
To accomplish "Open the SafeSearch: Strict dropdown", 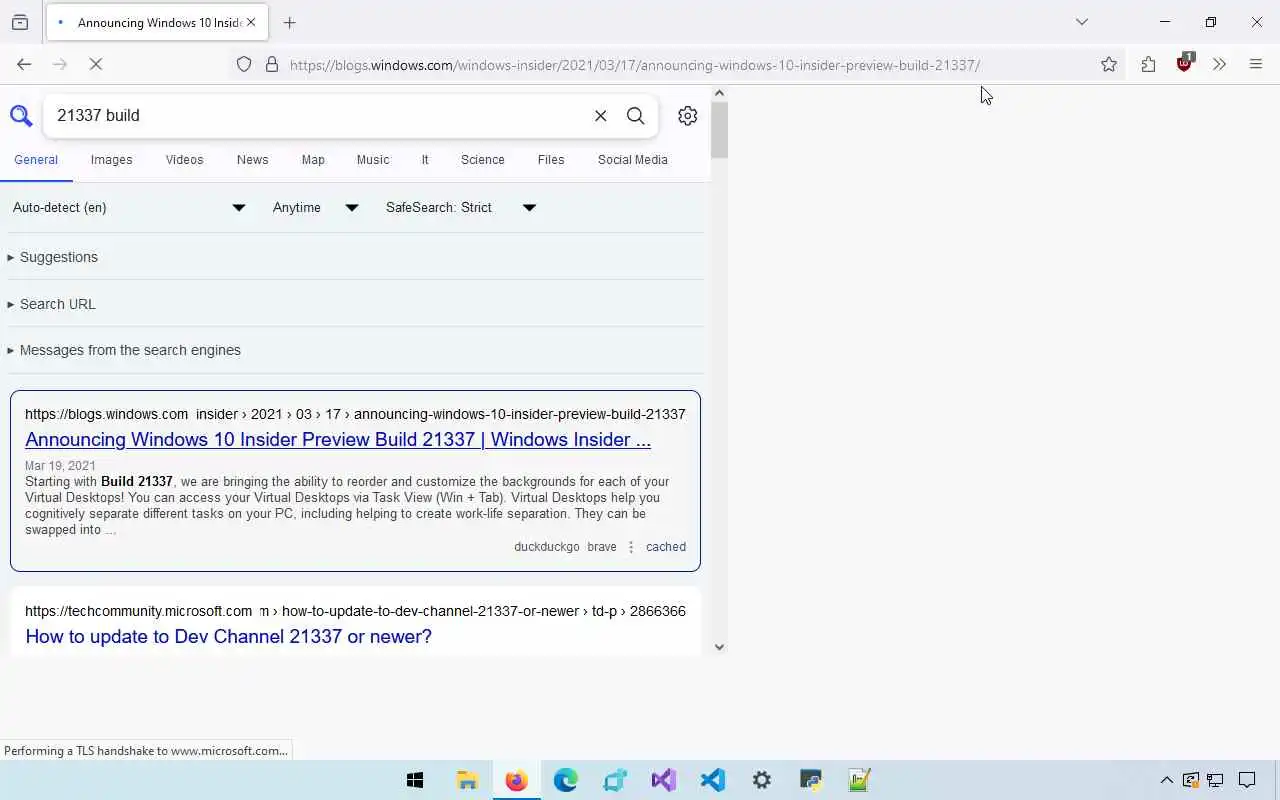I will click(x=461, y=207).
